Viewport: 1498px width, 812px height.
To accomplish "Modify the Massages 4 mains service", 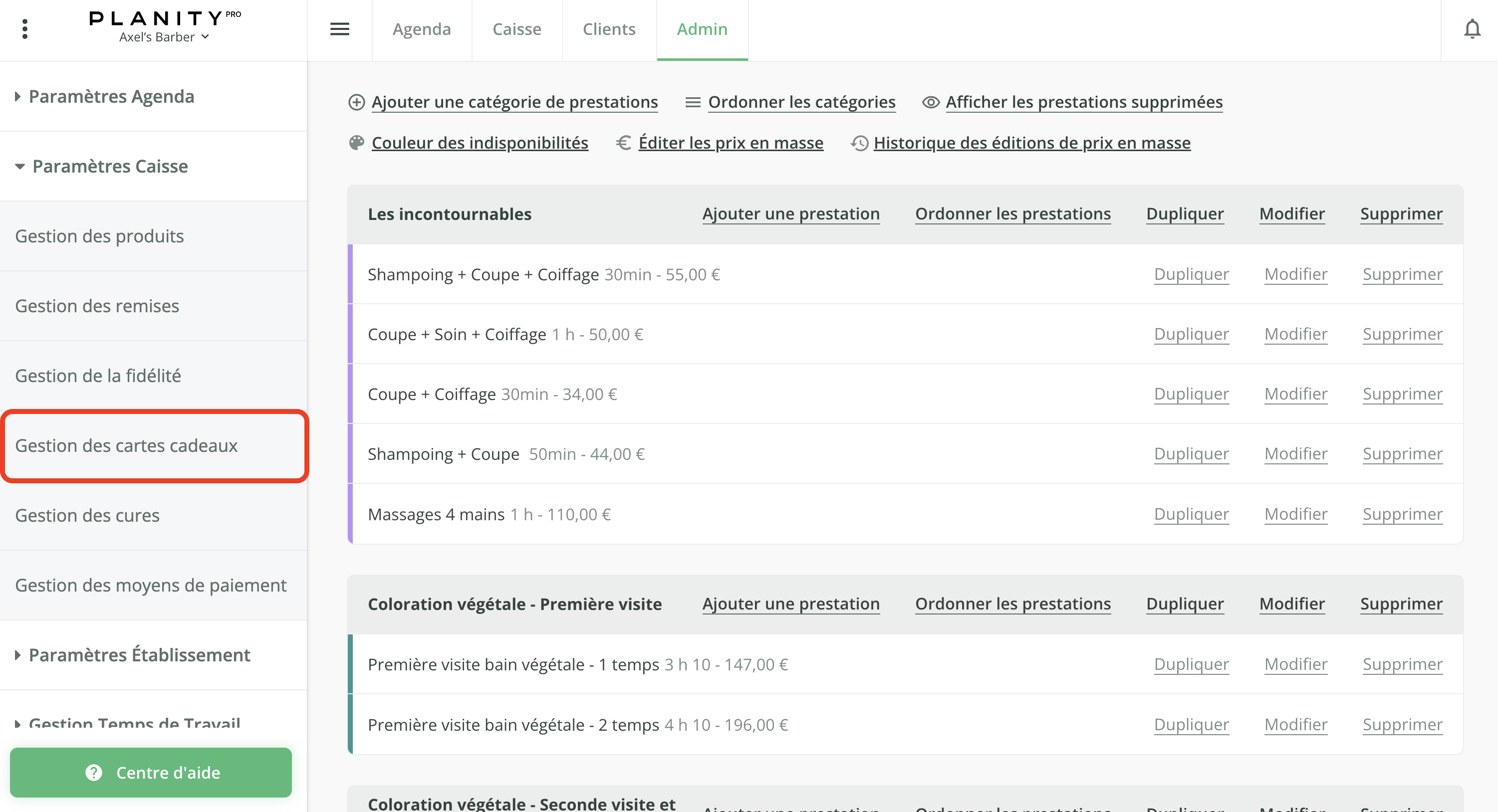I will (1295, 514).
